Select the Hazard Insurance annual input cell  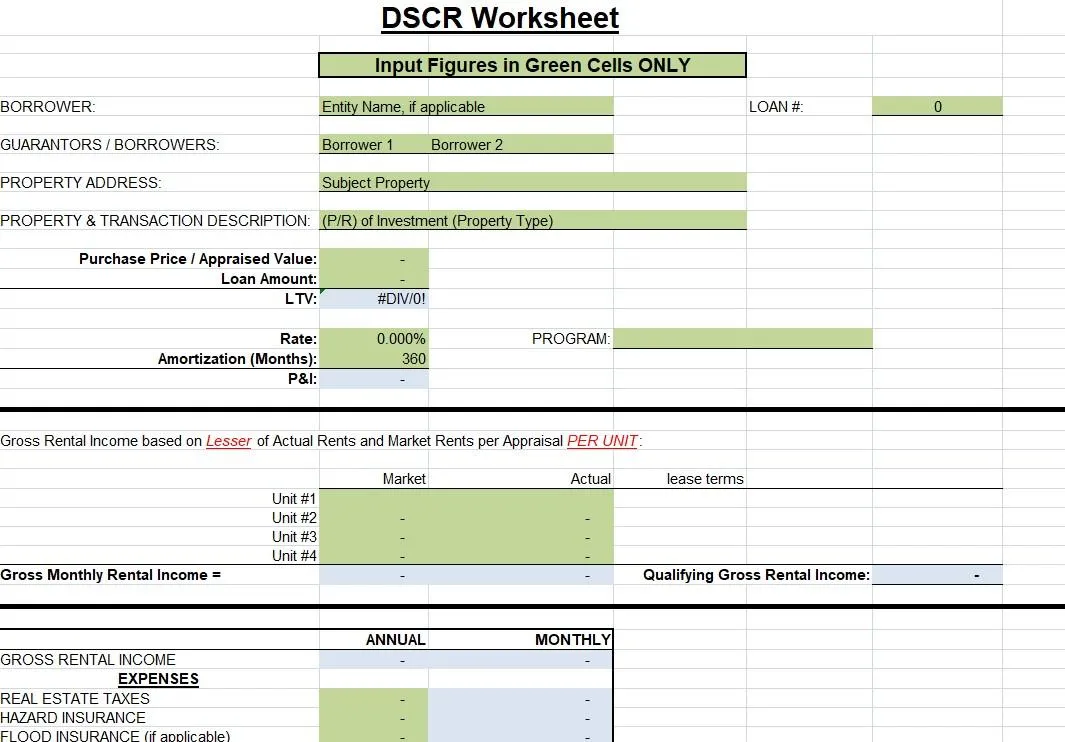coord(374,718)
